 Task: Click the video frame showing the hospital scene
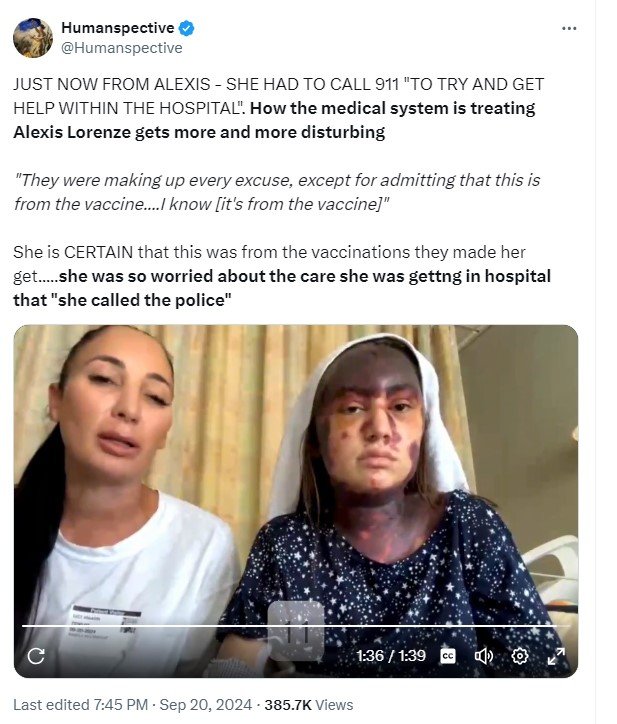click(296, 501)
